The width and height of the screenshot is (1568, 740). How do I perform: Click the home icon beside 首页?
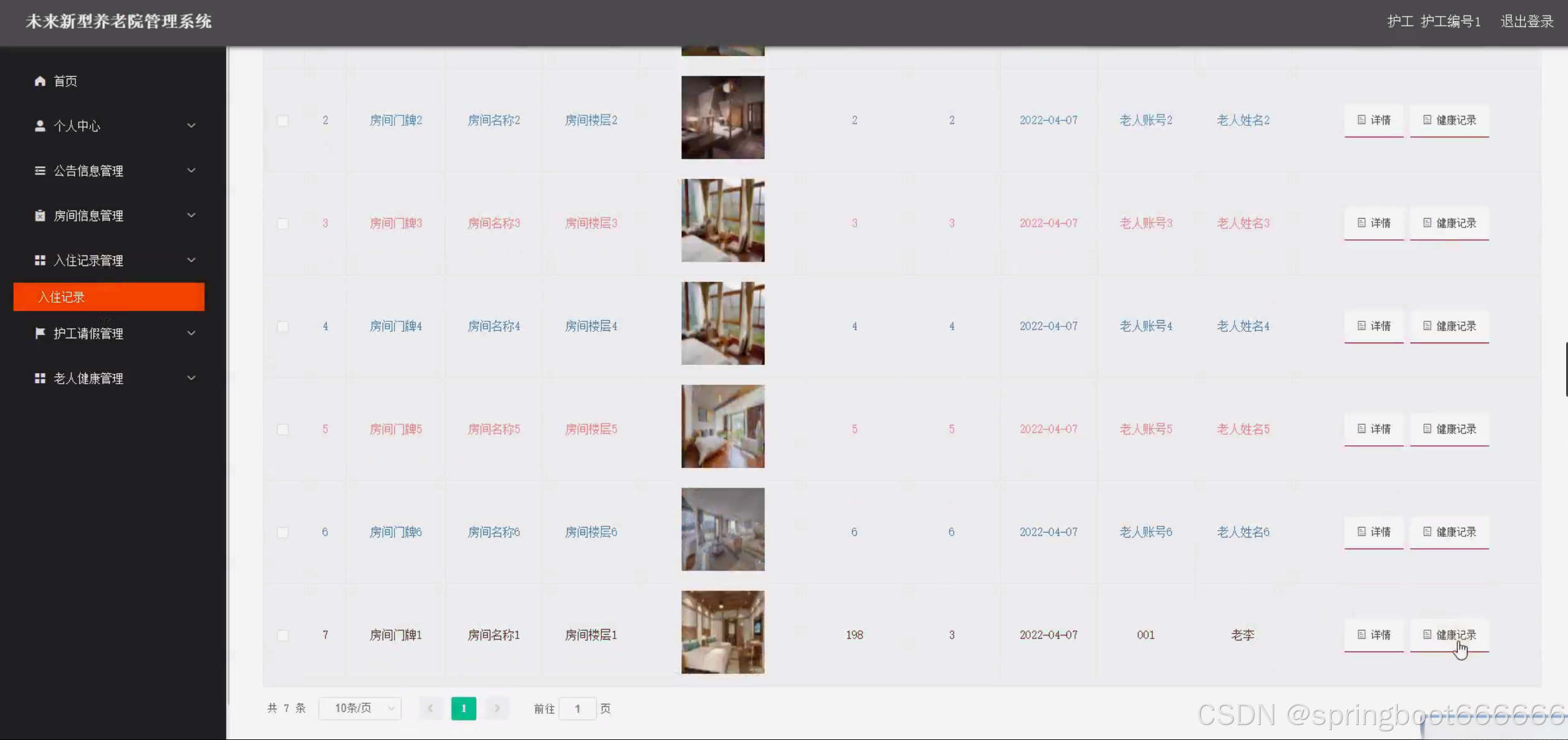pos(40,81)
